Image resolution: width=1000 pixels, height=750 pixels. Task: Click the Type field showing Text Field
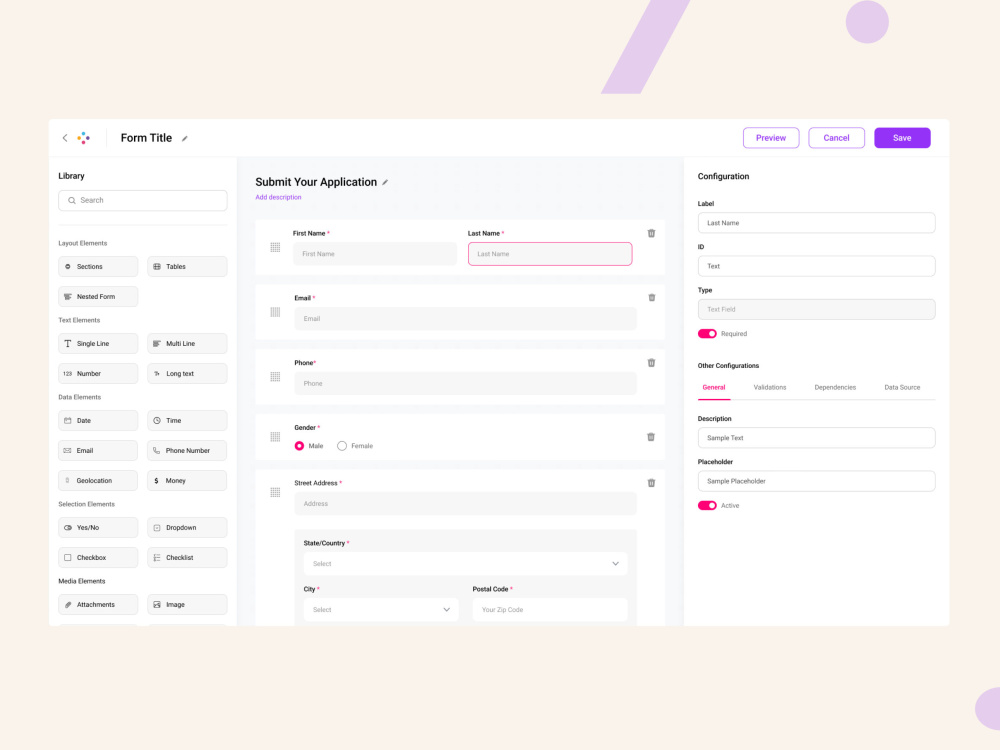[x=816, y=309]
